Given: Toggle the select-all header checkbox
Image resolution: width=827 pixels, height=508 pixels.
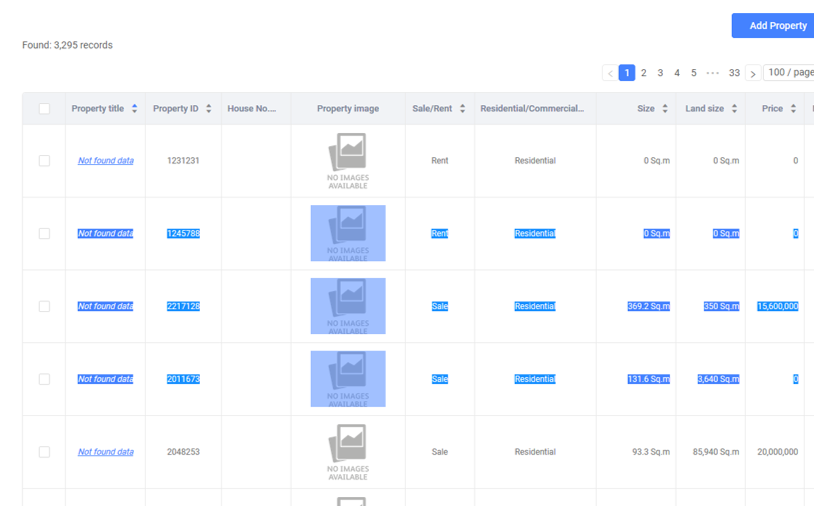Looking at the screenshot, I should click(x=44, y=109).
